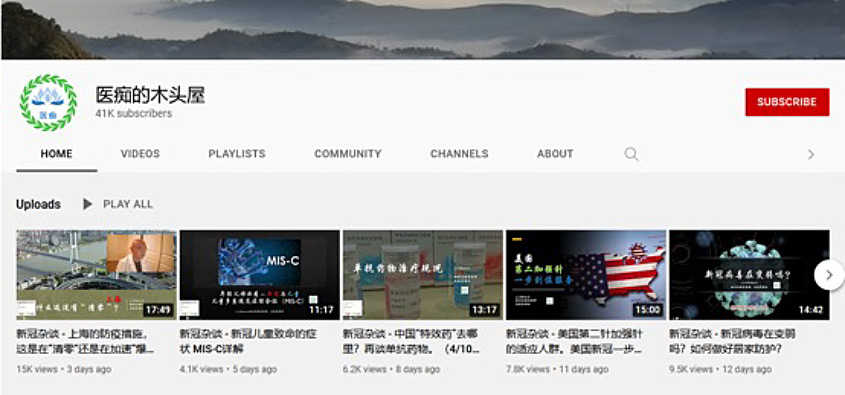The height and width of the screenshot is (395, 845).
Task: Go to the Community tab
Action: (x=348, y=154)
